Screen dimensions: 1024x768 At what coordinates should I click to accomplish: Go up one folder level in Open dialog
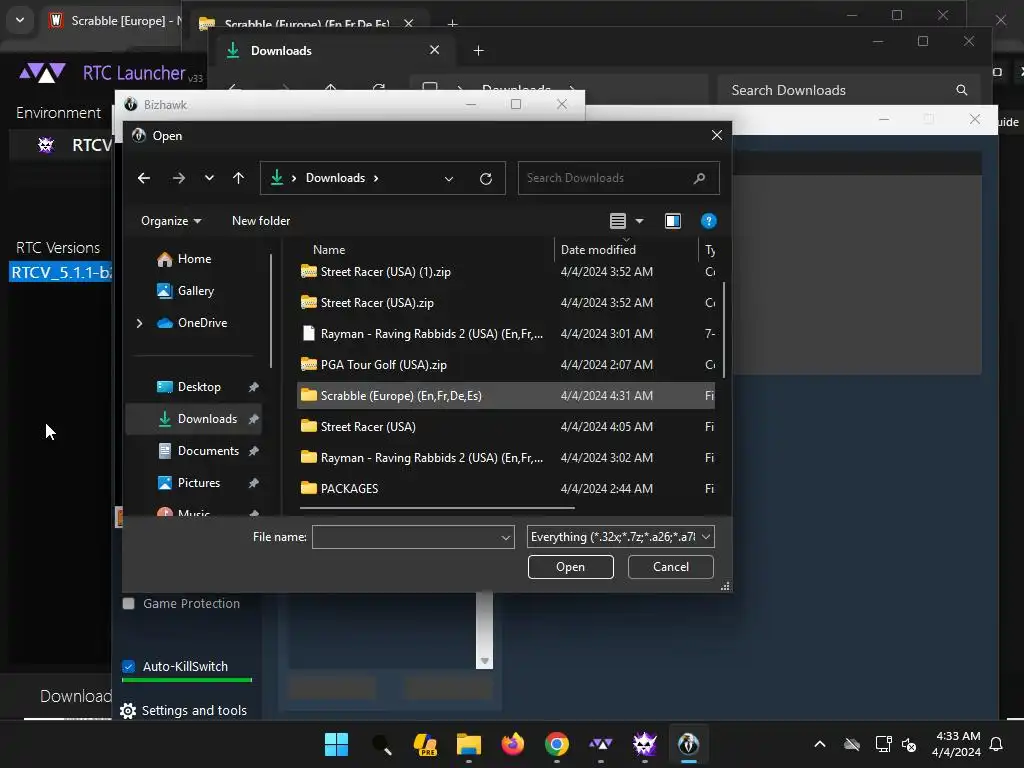[238, 178]
